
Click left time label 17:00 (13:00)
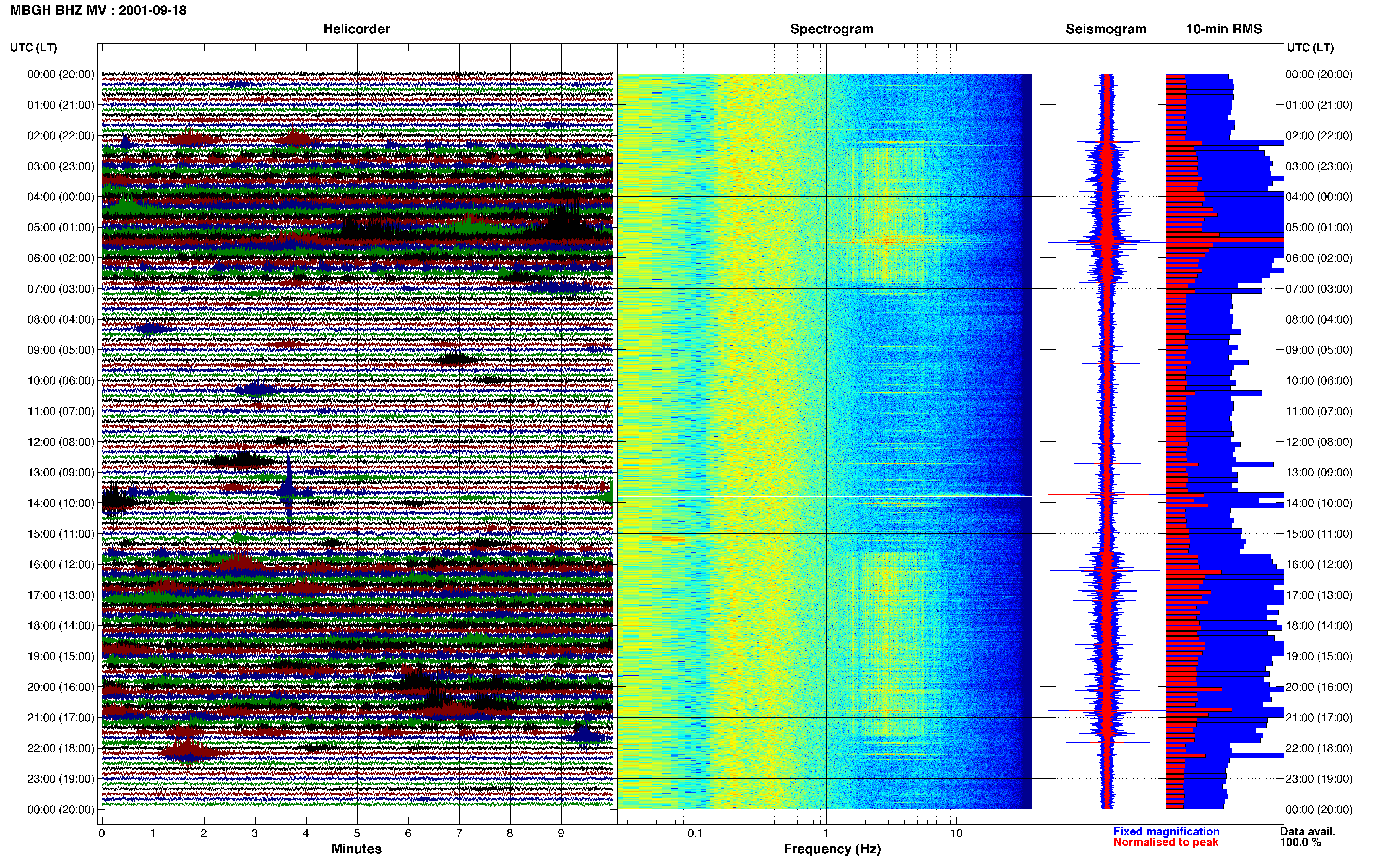point(61,595)
